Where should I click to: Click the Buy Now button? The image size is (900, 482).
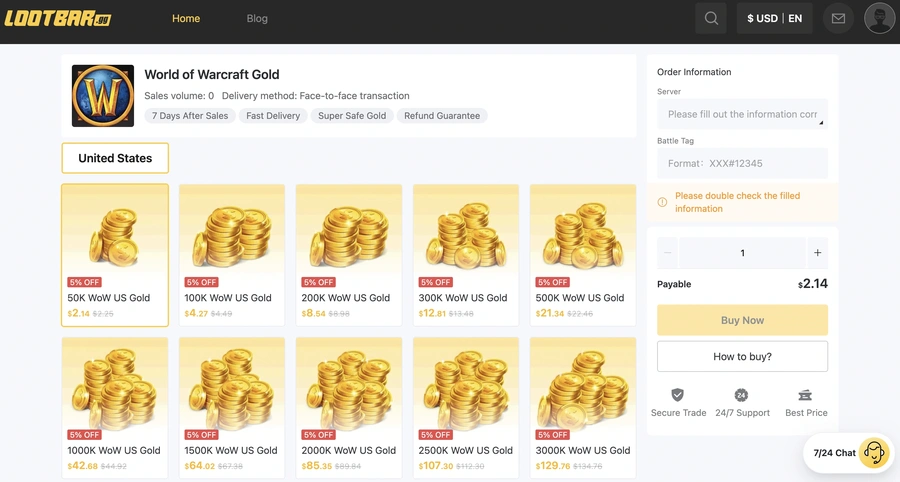(x=742, y=320)
